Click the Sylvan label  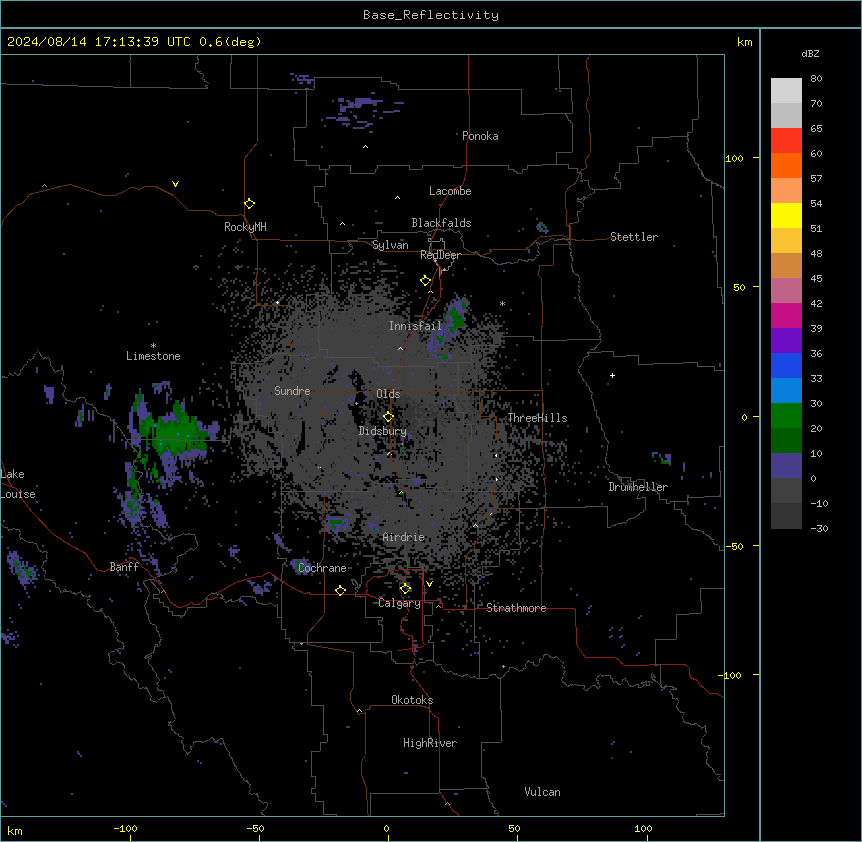tap(390, 245)
